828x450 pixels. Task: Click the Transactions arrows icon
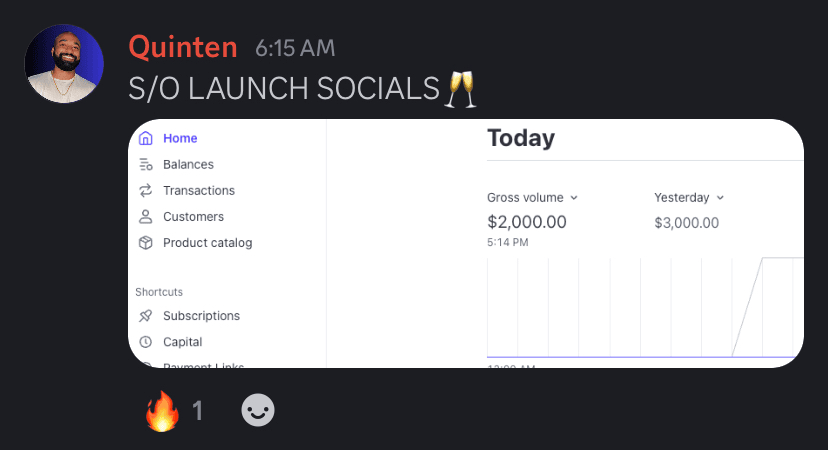(x=146, y=190)
